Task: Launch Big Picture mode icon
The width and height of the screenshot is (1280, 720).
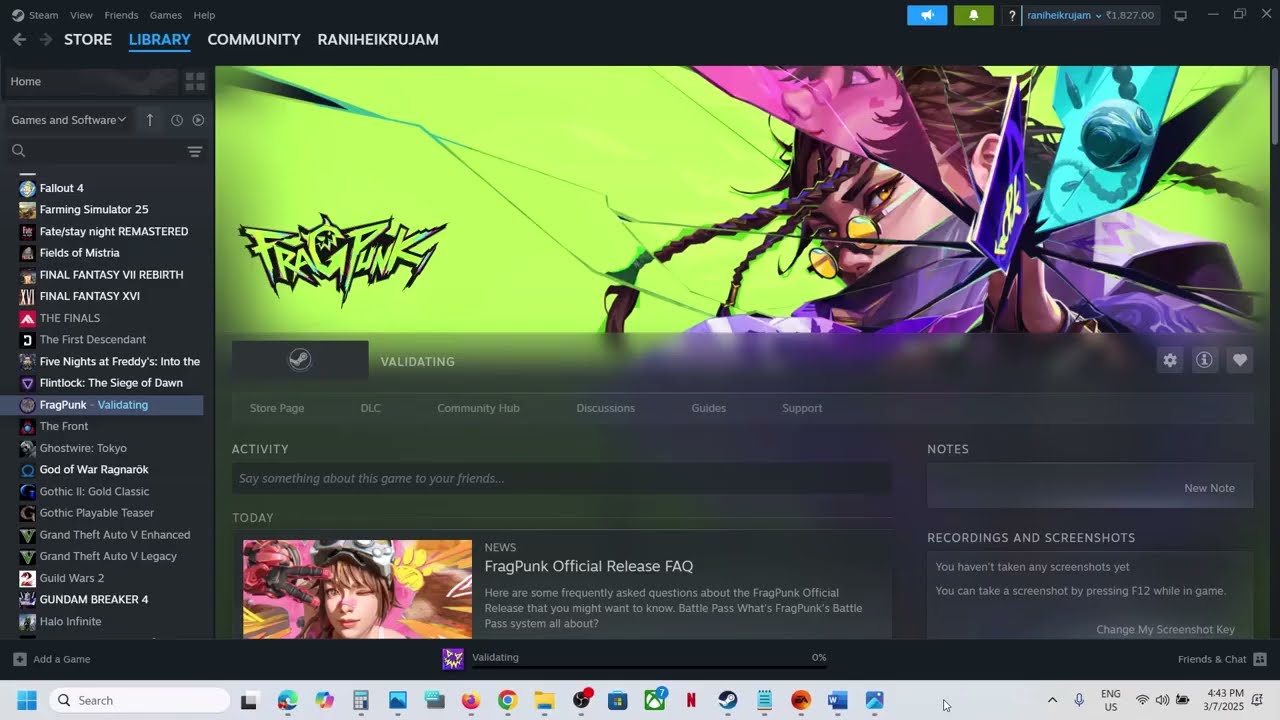Action: (x=1180, y=15)
